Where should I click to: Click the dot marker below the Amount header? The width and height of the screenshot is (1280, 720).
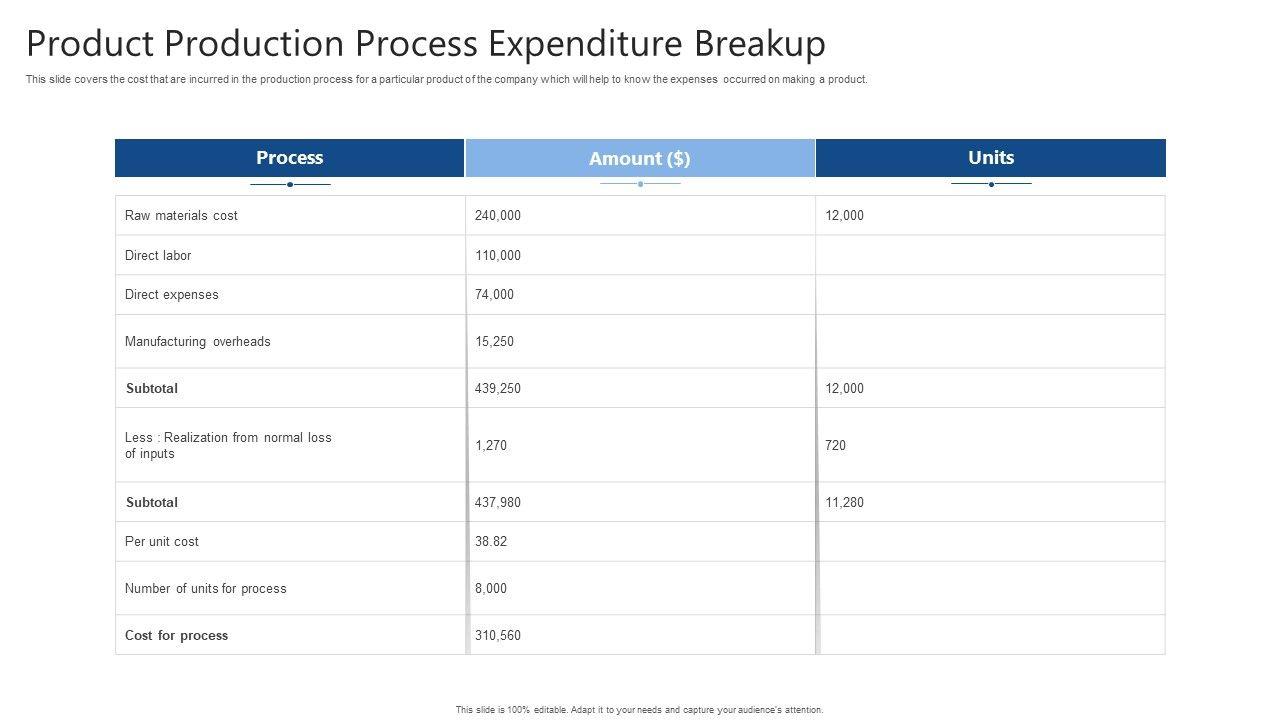[x=640, y=184]
